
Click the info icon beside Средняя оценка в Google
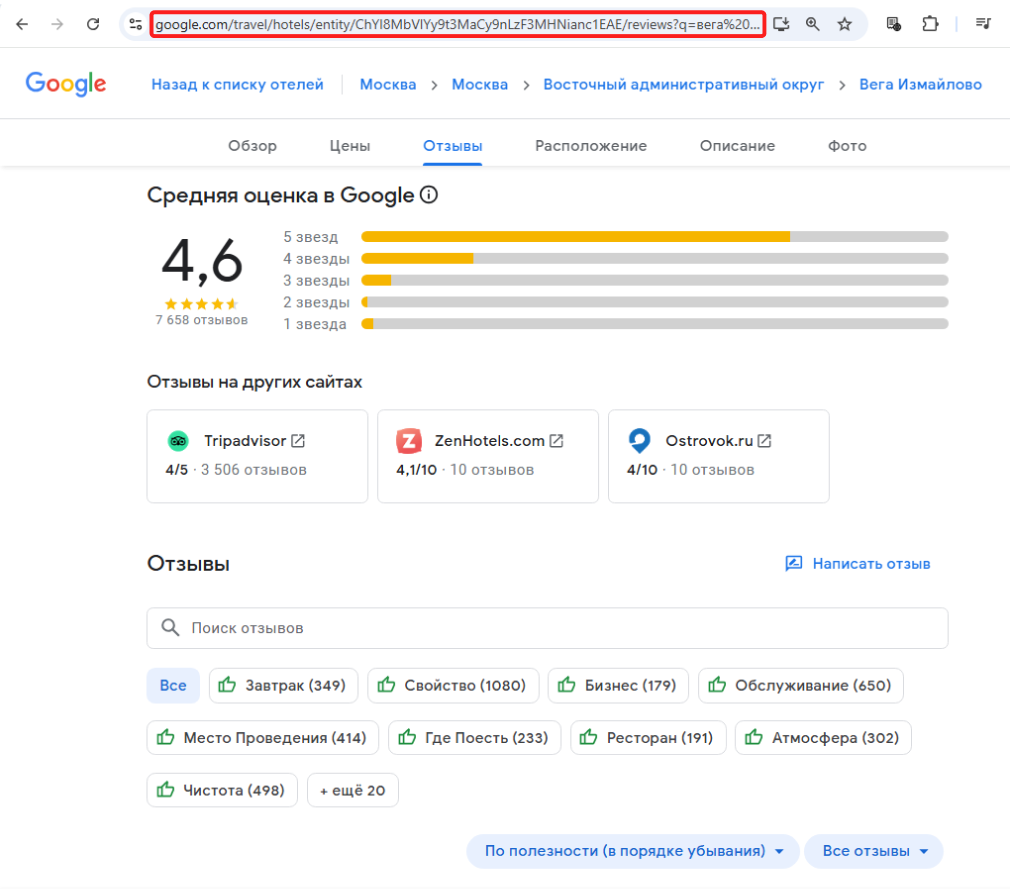429,195
